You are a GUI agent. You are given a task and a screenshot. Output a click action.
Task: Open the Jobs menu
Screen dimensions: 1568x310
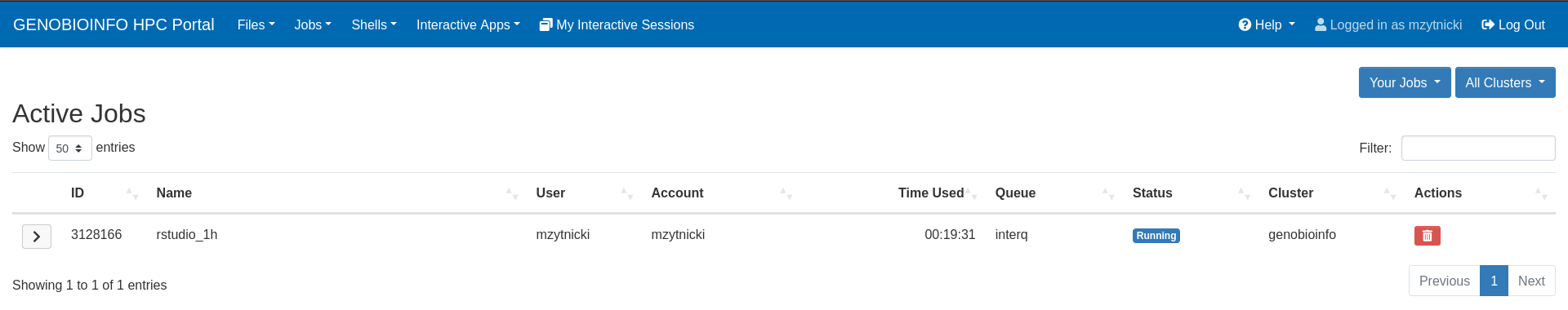pyautogui.click(x=313, y=25)
